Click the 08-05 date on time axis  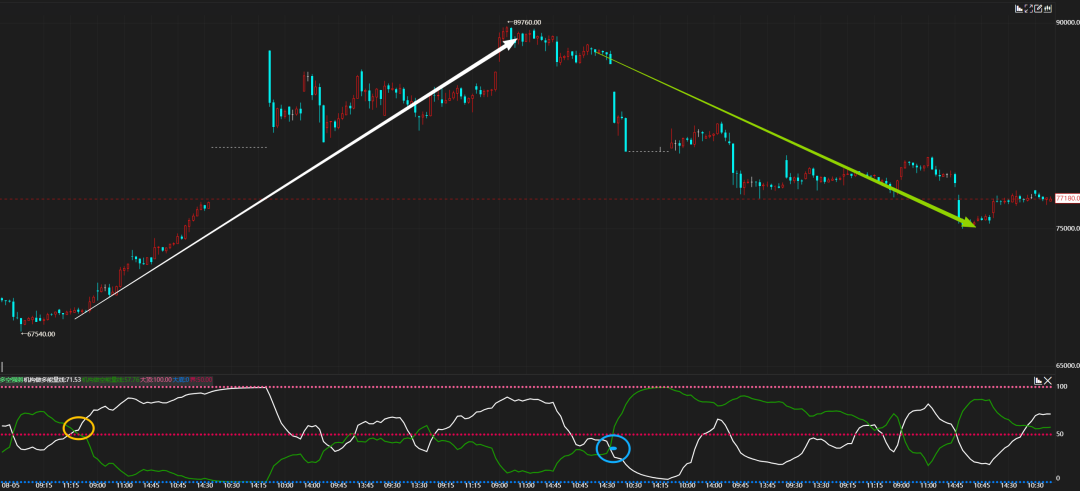[10, 484]
